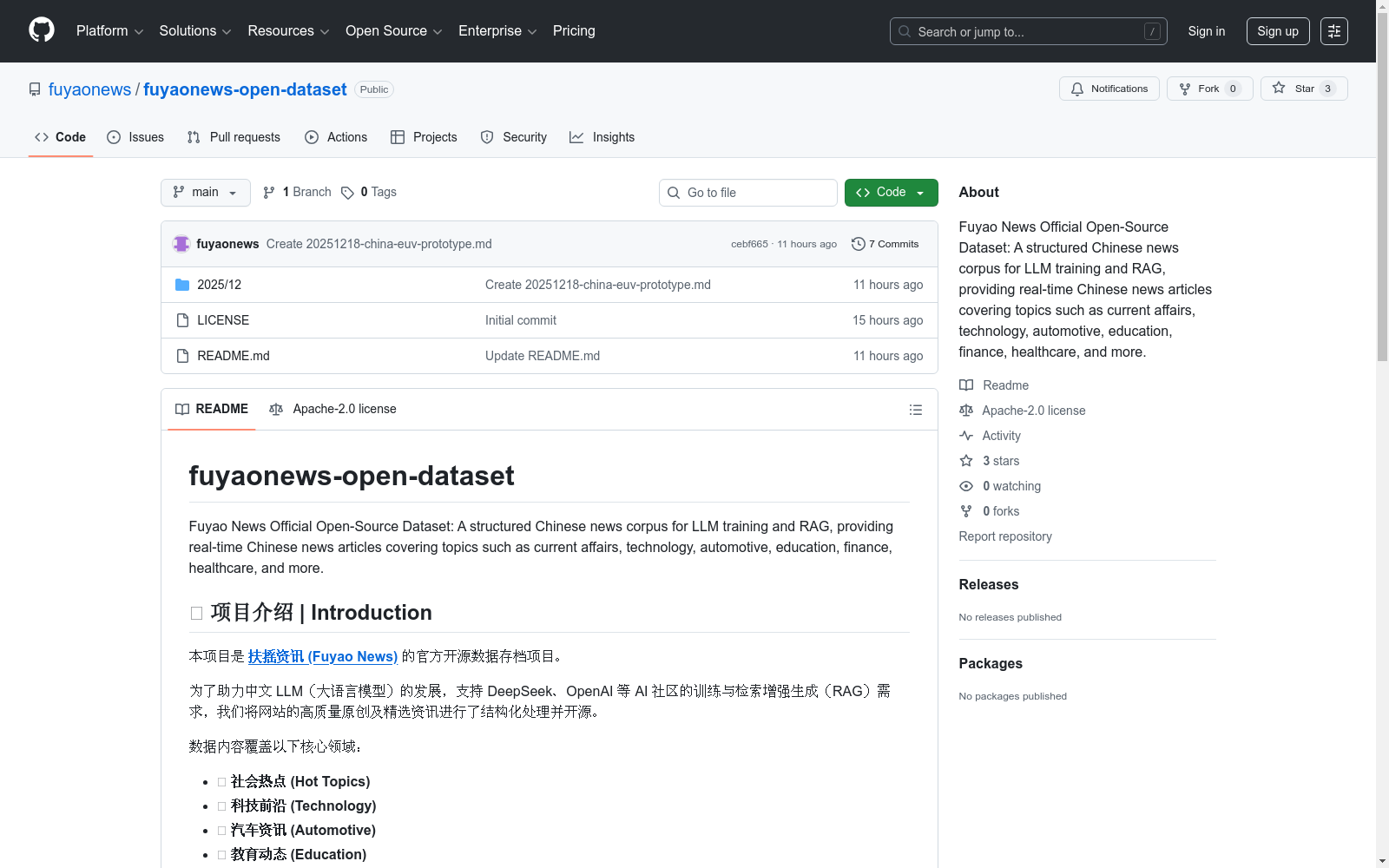Switch to the Insights tab

point(602,137)
